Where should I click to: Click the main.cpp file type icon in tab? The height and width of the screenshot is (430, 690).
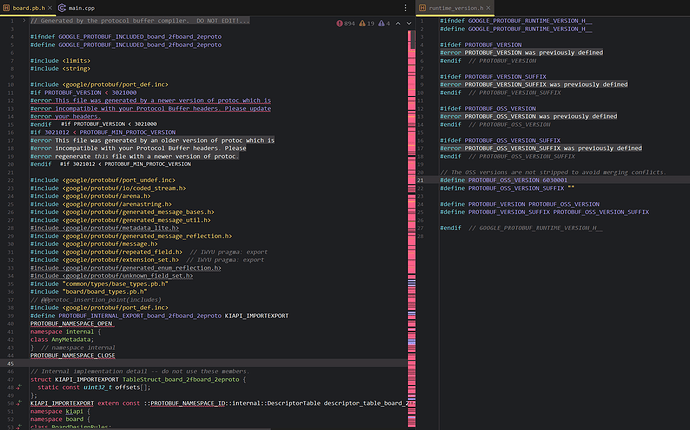click(x=62, y=8)
